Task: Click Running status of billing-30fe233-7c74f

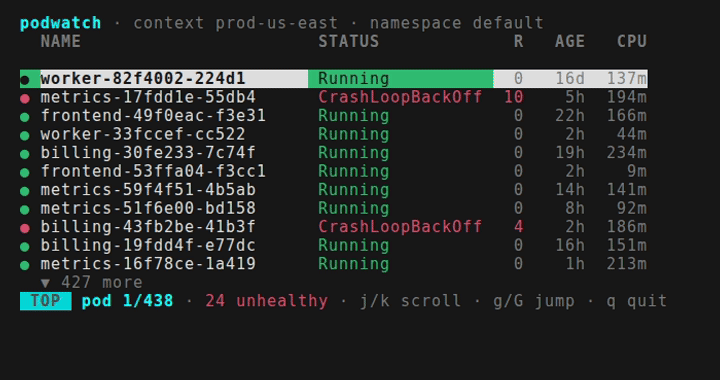Action: 354,153
